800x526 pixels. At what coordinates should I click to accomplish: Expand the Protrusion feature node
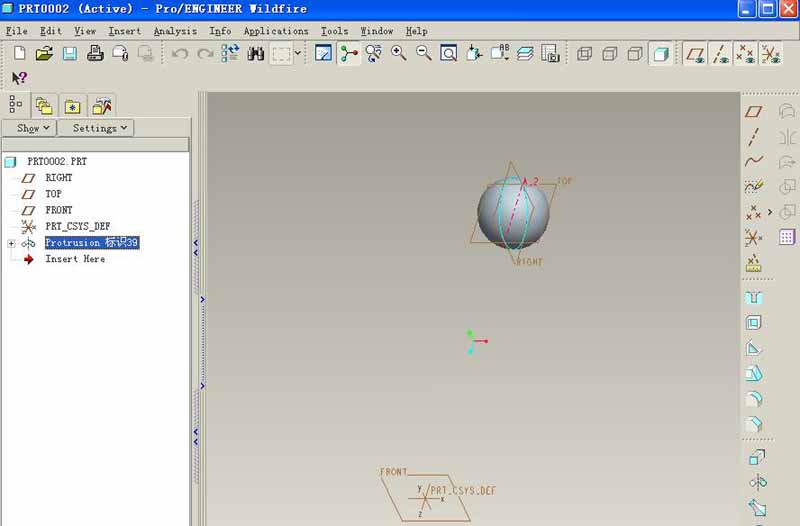tap(11, 243)
